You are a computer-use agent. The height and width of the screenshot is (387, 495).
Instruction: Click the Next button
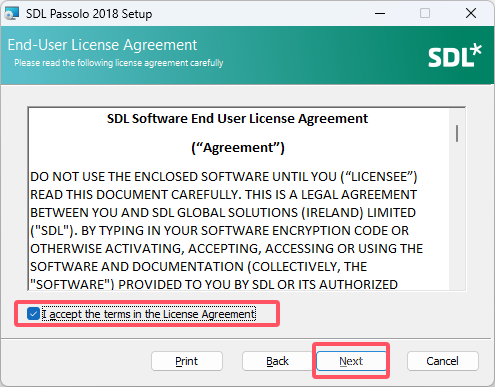(351, 361)
